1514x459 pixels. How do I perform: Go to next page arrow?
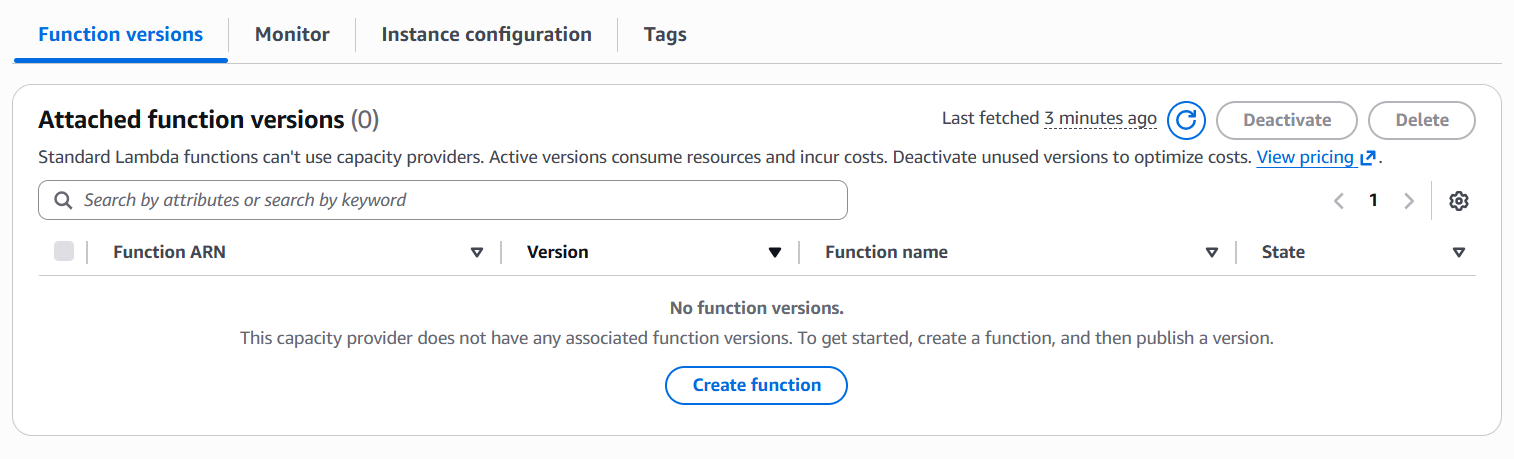[x=1409, y=201]
